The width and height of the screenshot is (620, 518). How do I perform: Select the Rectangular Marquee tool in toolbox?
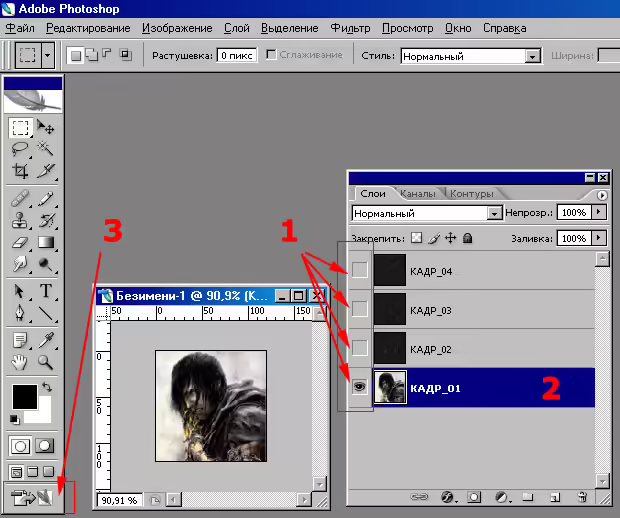(x=20, y=128)
